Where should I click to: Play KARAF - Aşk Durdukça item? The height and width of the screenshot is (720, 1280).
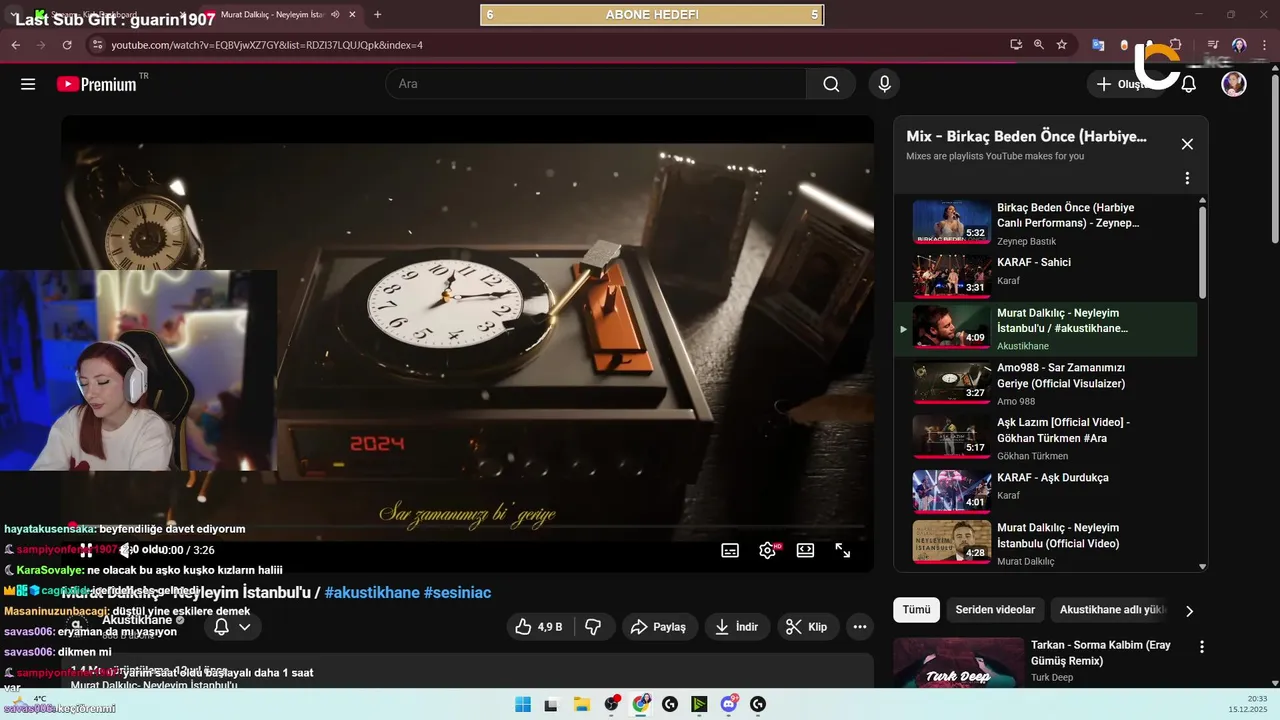pos(1045,491)
